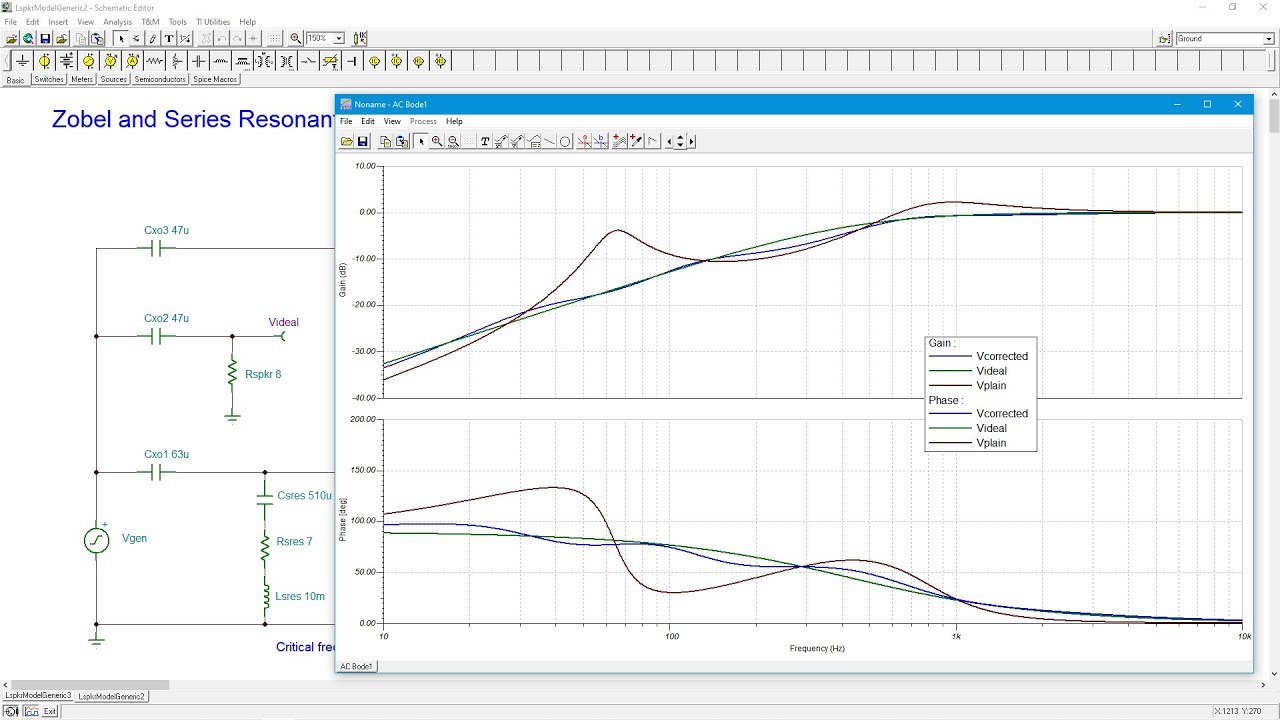This screenshot has width=1280, height=720.
Task: Select the Basic component tab
Action: [15, 79]
